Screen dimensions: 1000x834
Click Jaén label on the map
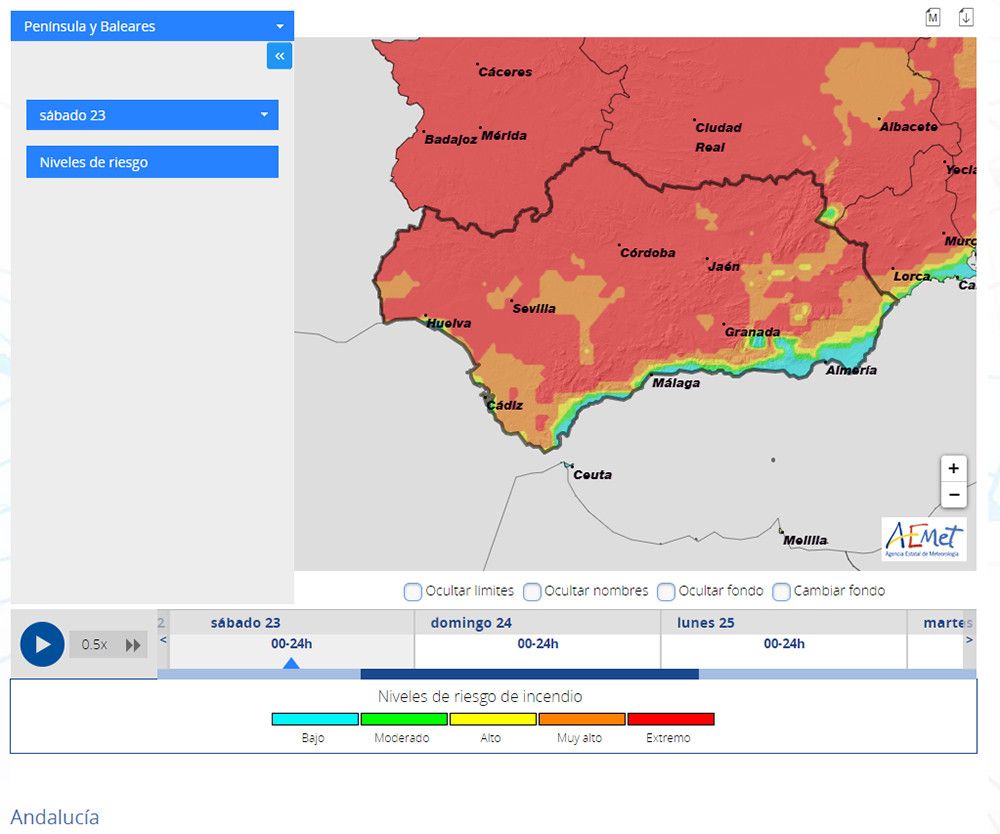[x=724, y=267]
